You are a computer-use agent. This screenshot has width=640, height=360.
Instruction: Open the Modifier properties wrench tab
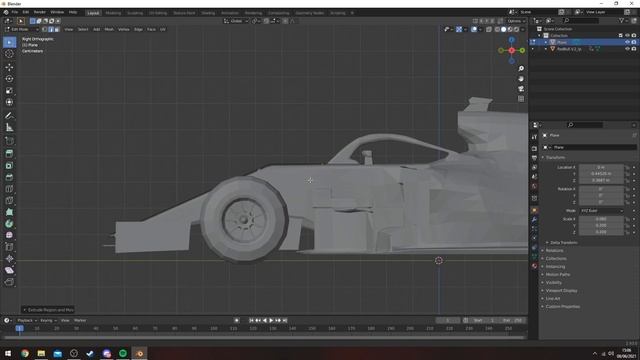pyautogui.click(x=534, y=220)
